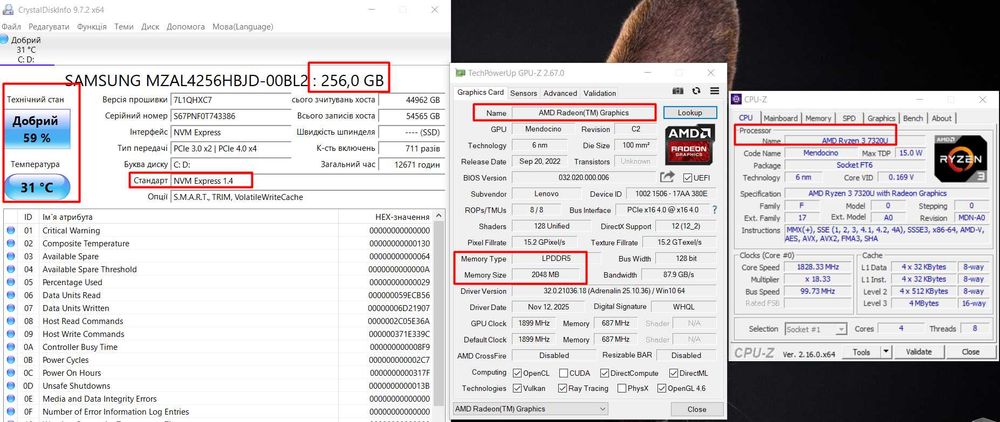Open the Теми menu
The image size is (1000, 422).
[124, 27]
